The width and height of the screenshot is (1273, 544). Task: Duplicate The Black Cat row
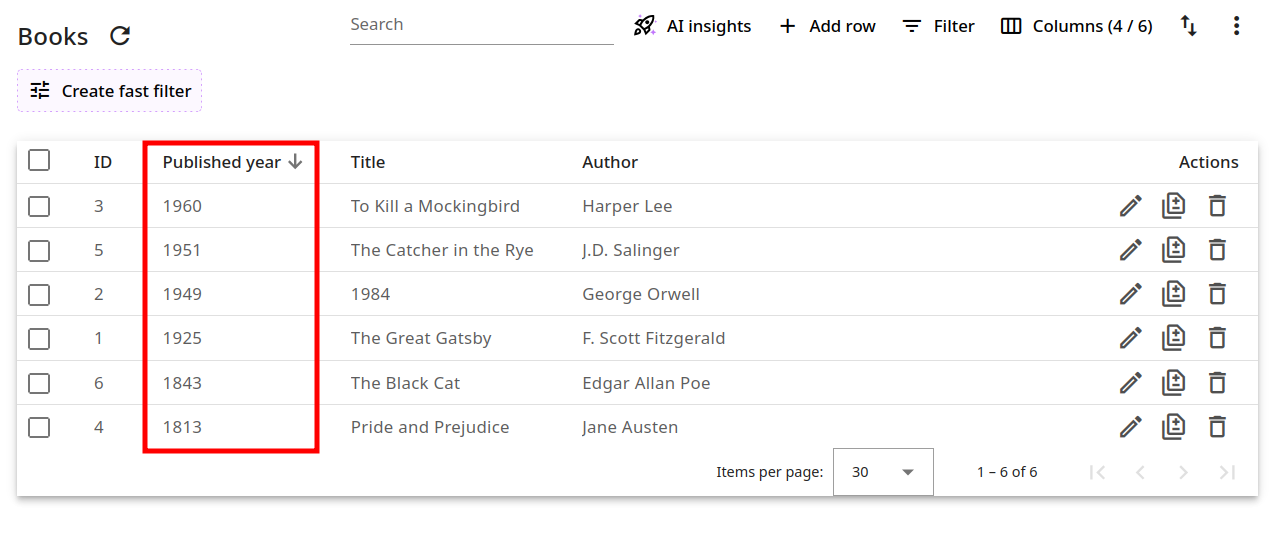tap(1173, 382)
